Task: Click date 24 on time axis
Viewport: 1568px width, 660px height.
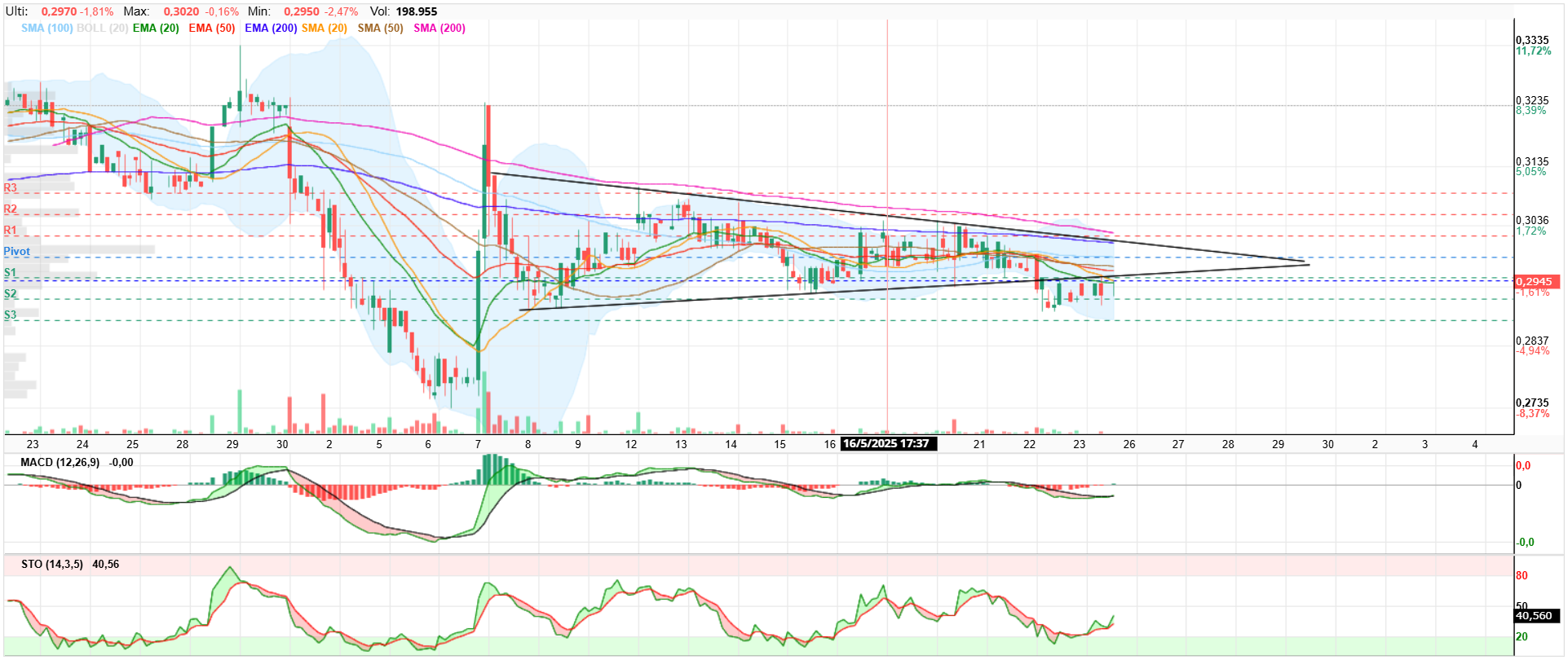Action: 82,445
